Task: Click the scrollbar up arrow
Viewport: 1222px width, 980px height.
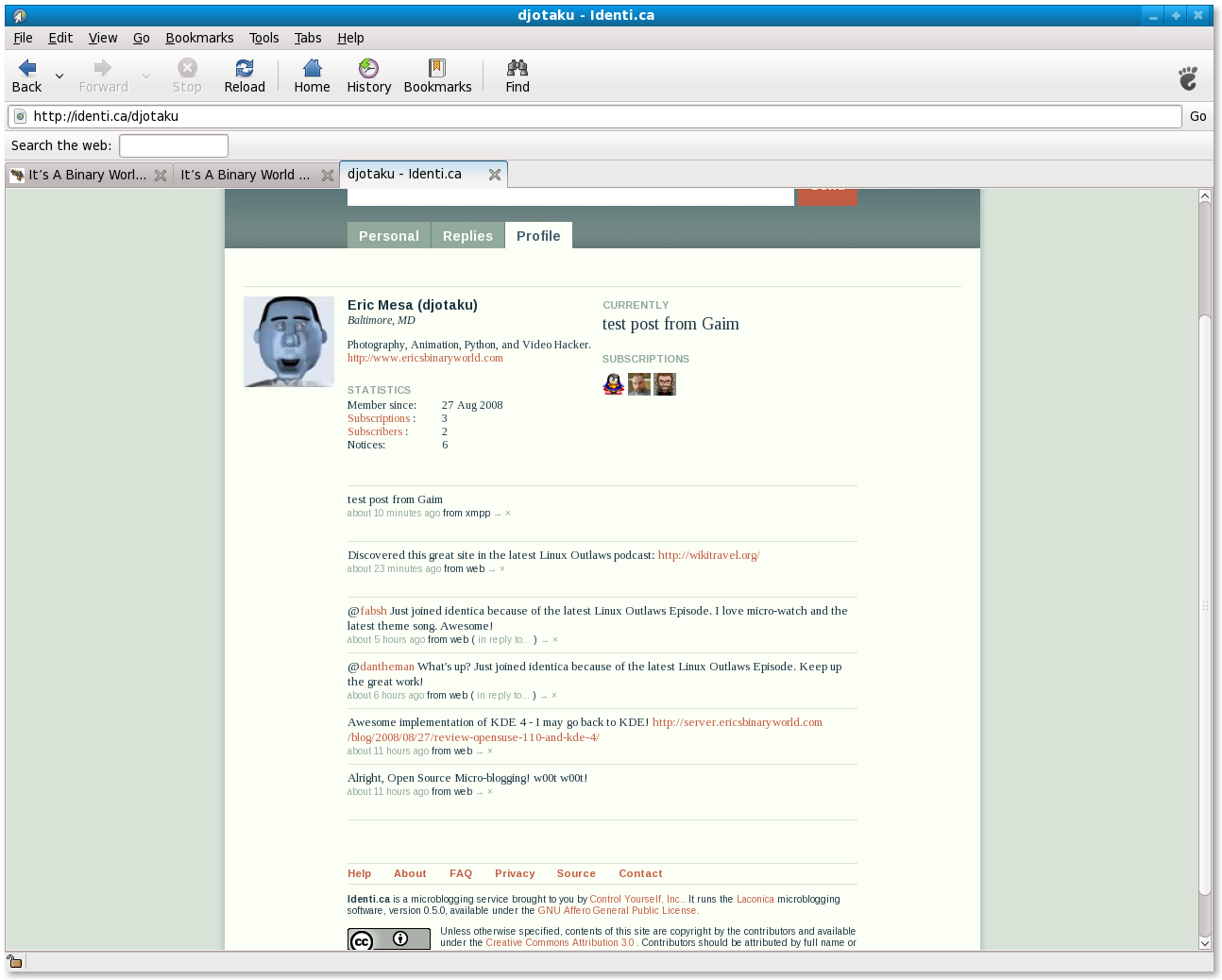Action: (x=1205, y=195)
